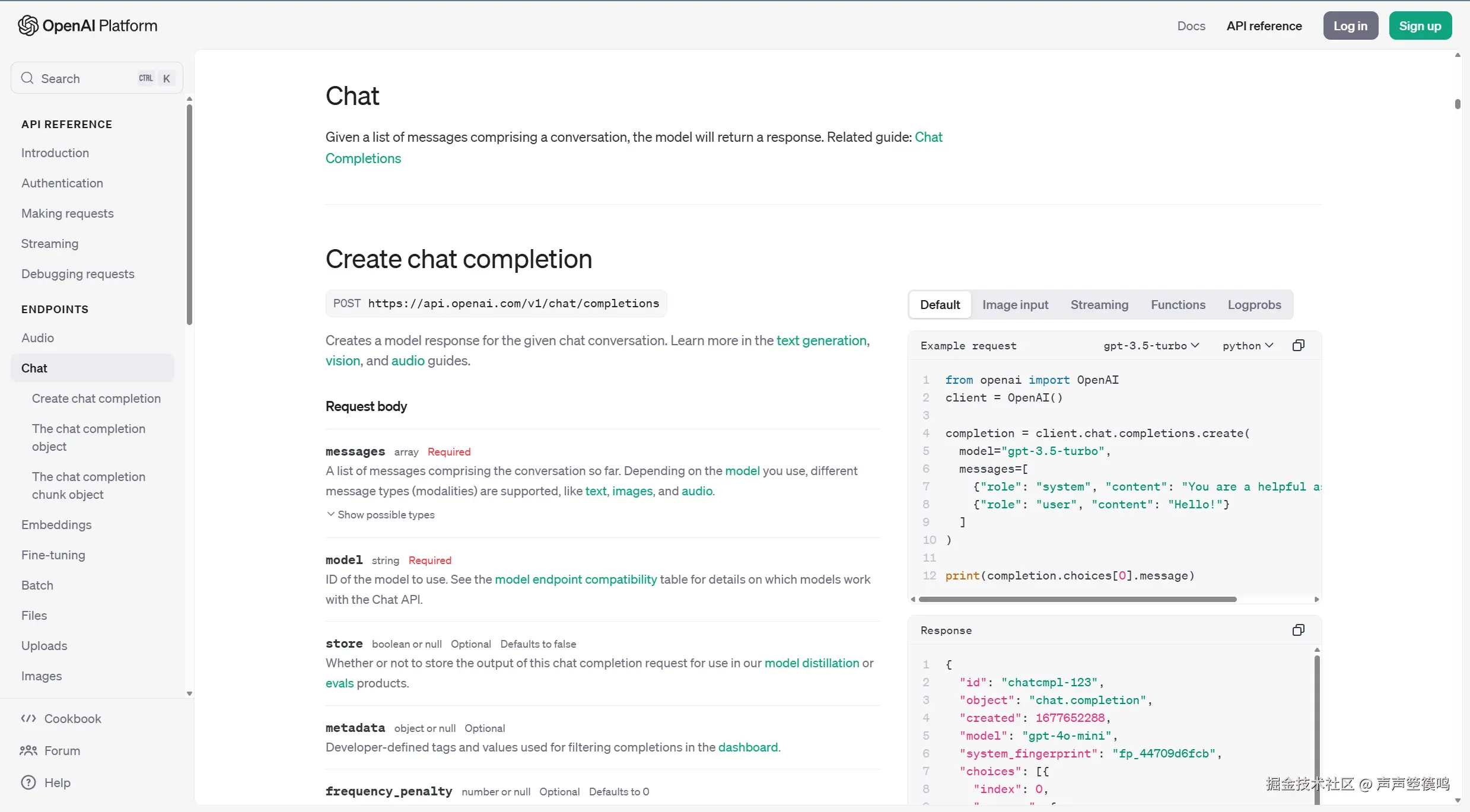Open The chat completion object sidebar item
The height and width of the screenshot is (812, 1470).
click(x=88, y=438)
